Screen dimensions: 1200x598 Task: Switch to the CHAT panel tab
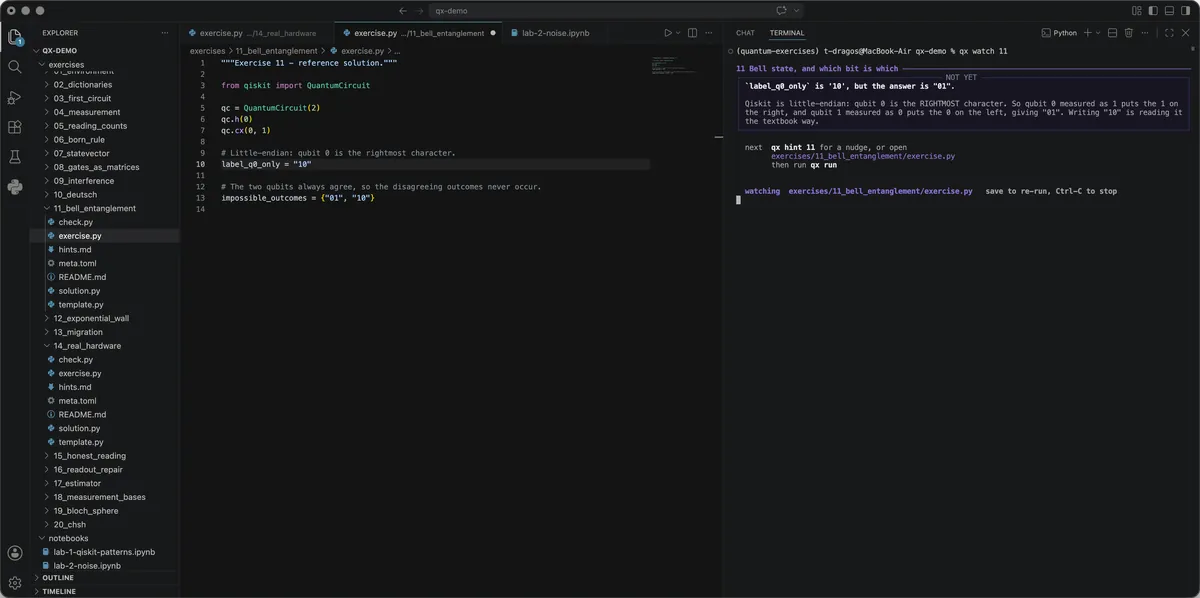coord(745,33)
